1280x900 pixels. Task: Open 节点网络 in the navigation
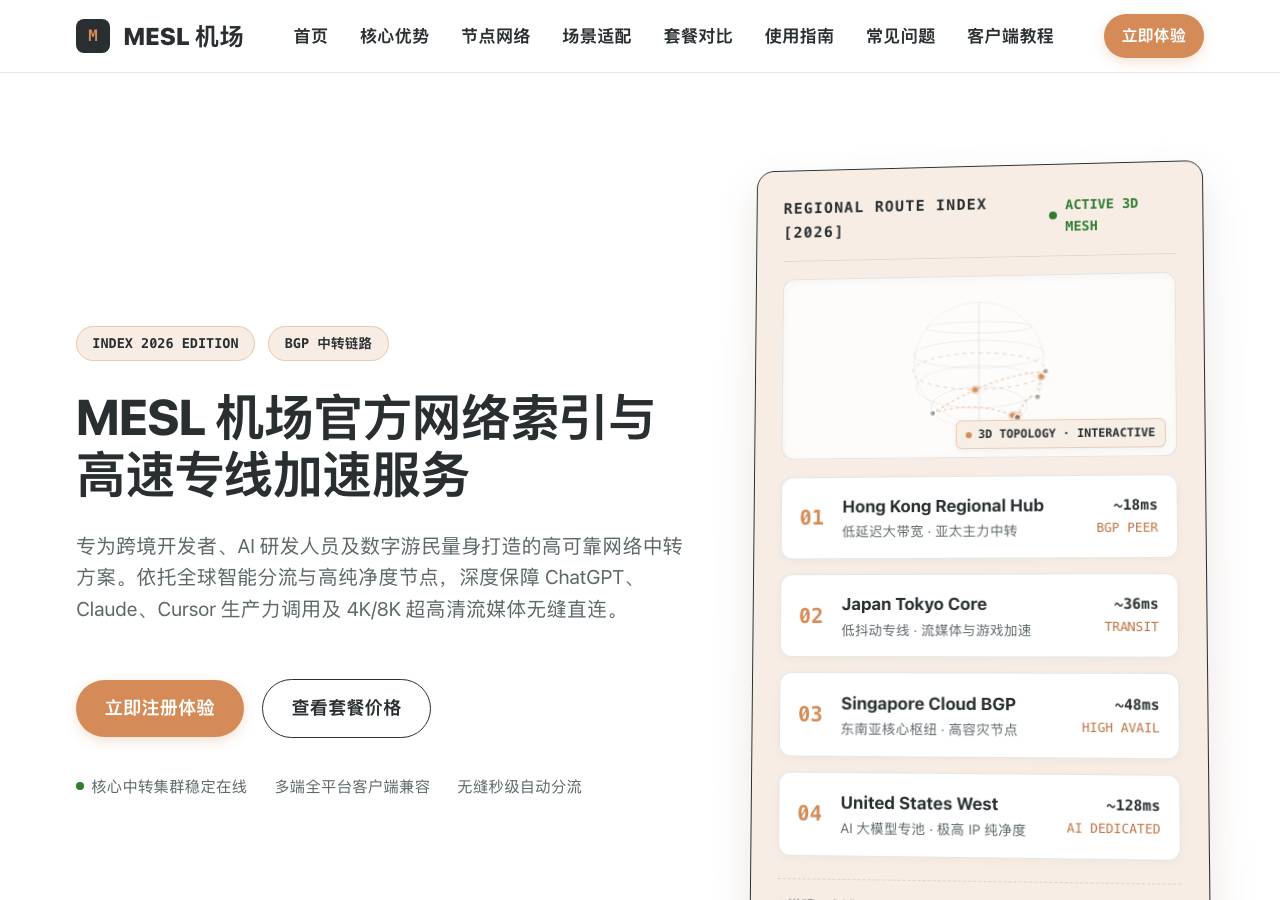point(495,36)
